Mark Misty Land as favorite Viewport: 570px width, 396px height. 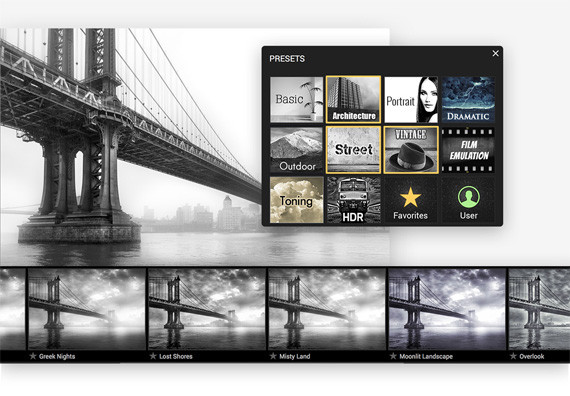(273, 356)
